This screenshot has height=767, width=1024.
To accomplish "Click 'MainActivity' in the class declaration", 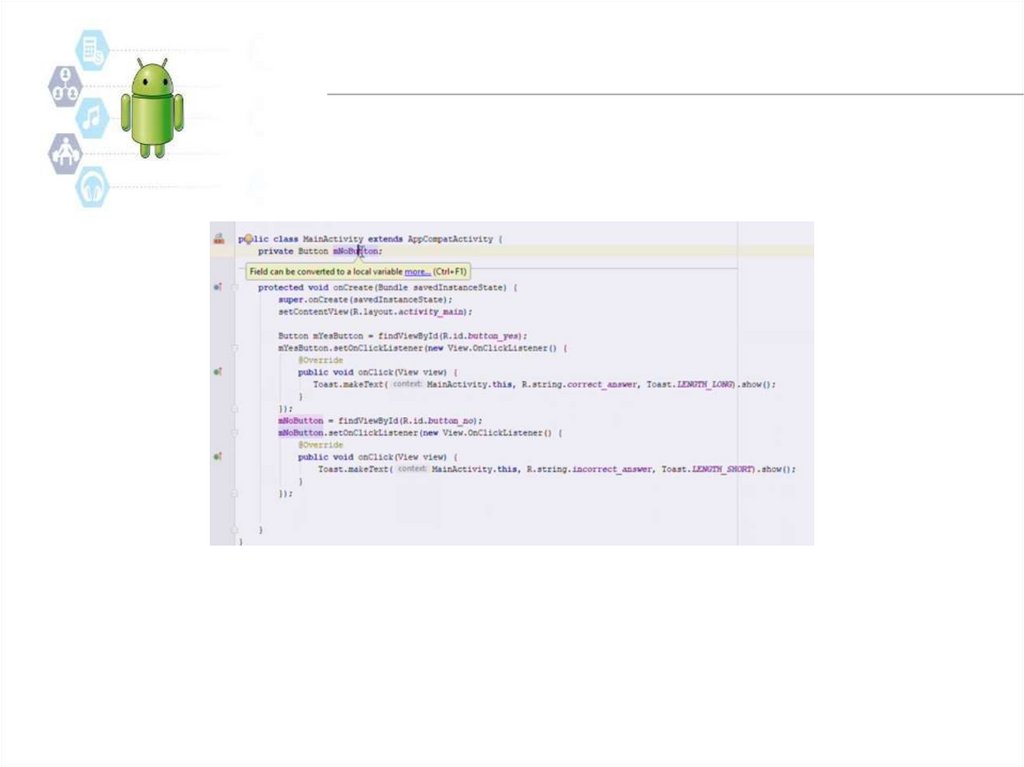I will click(333, 239).
